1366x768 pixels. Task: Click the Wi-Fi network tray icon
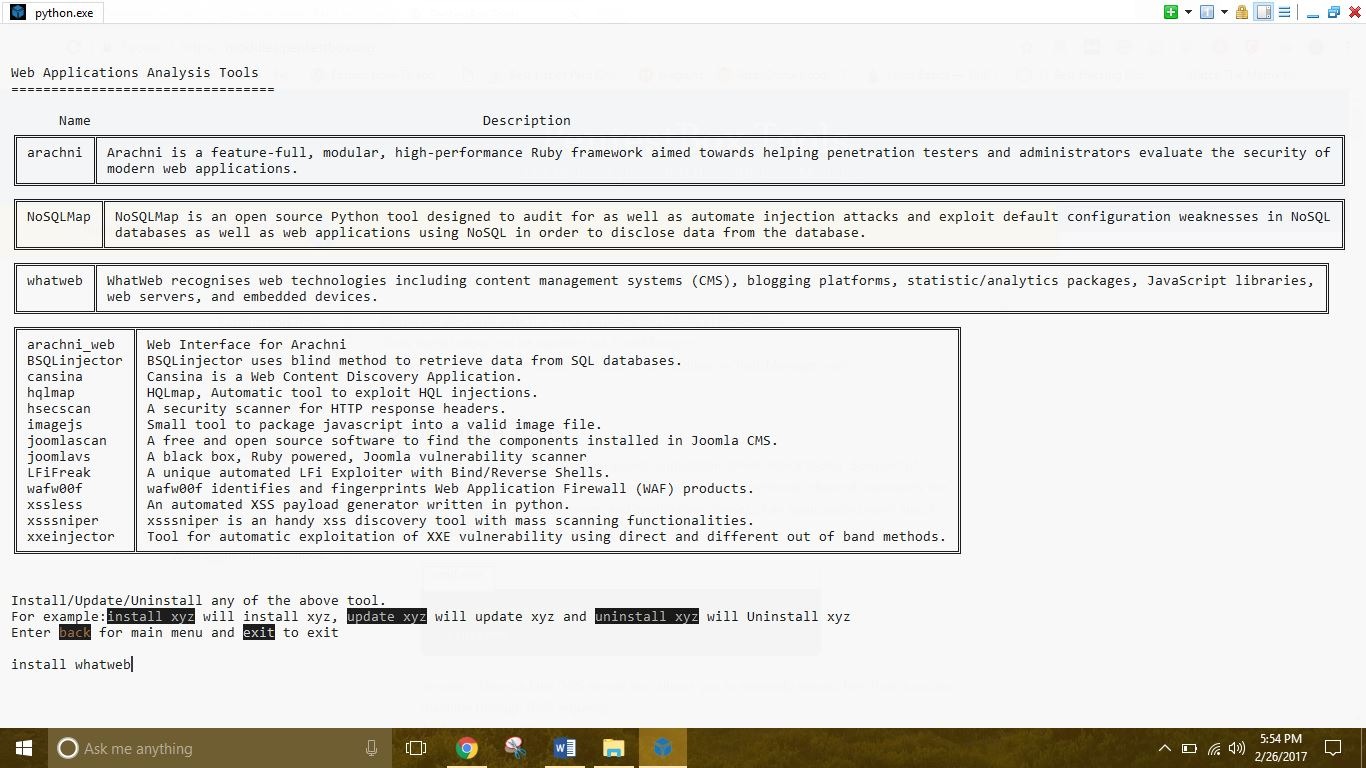tap(1214, 748)
